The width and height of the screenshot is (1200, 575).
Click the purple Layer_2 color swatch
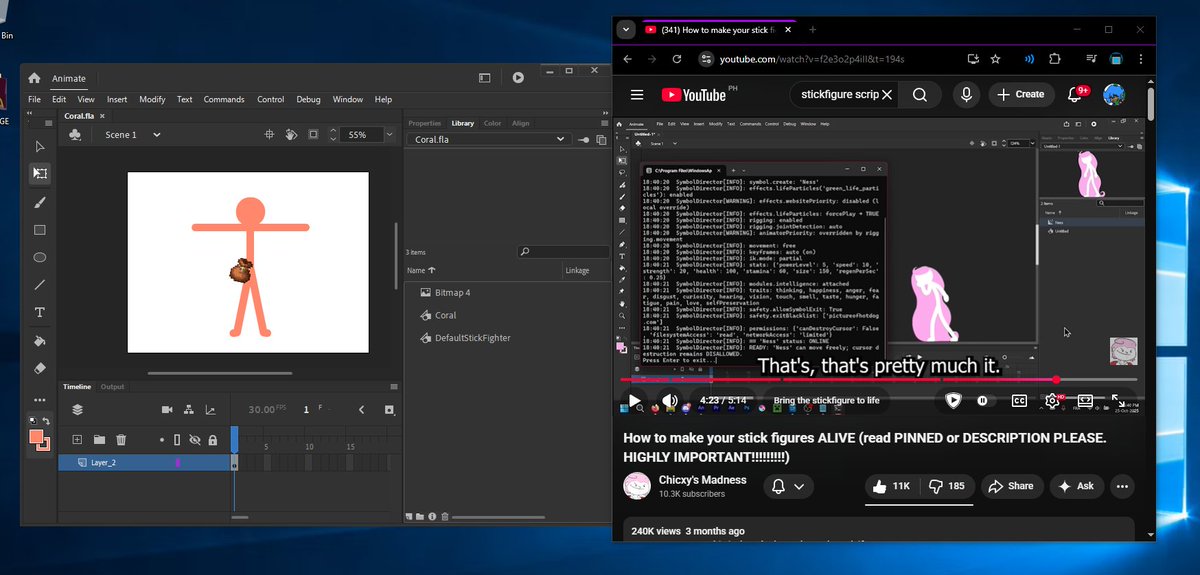point(178,463)
